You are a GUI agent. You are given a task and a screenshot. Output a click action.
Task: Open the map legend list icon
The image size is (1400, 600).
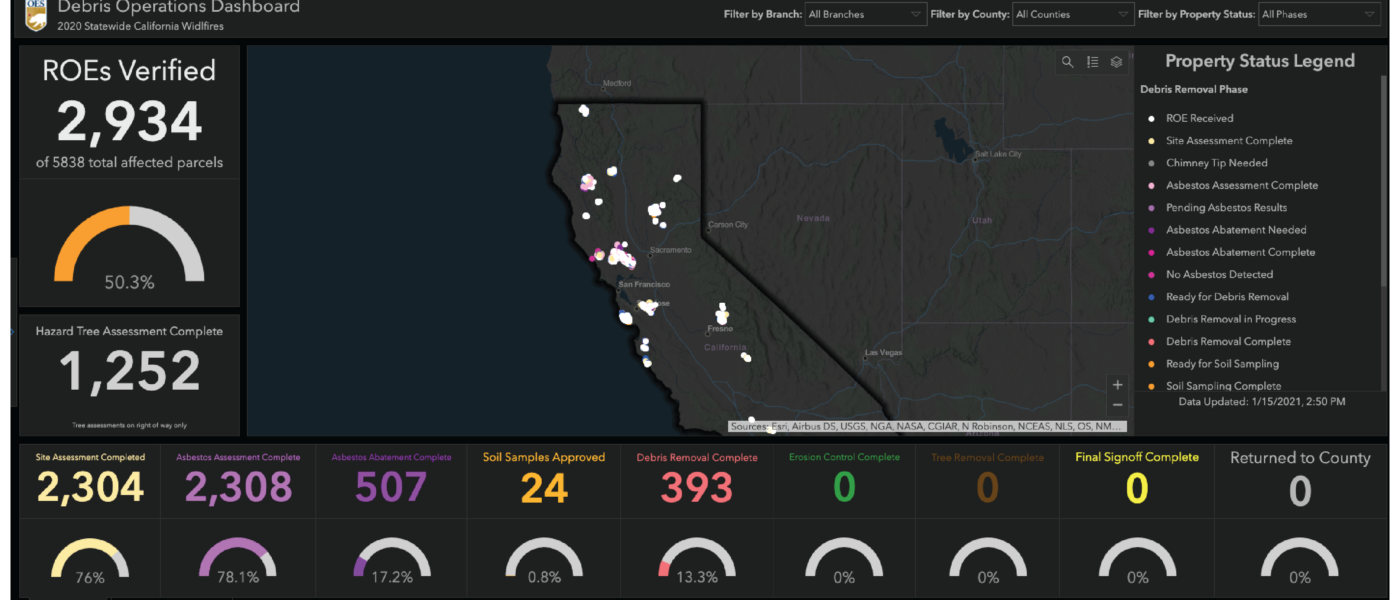[1092, 62]
